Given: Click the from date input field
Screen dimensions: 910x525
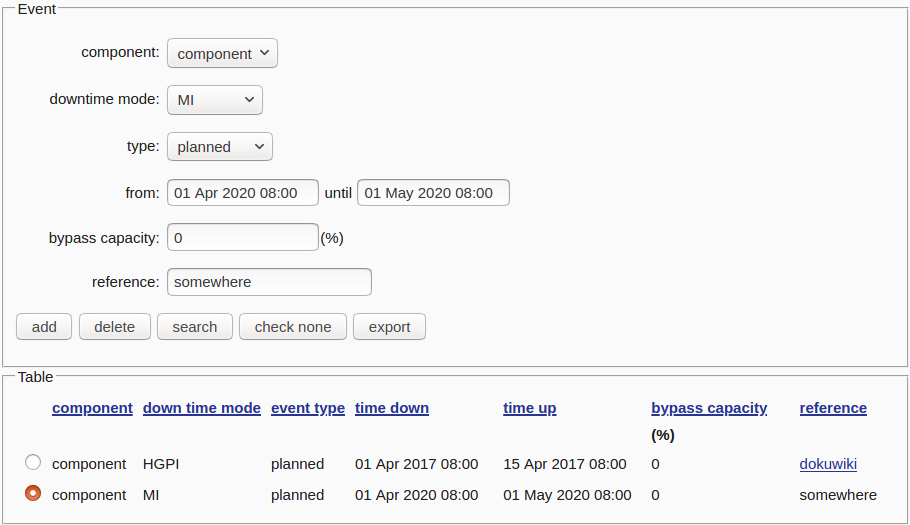Looking at the screenshot, I should (242, 193).
